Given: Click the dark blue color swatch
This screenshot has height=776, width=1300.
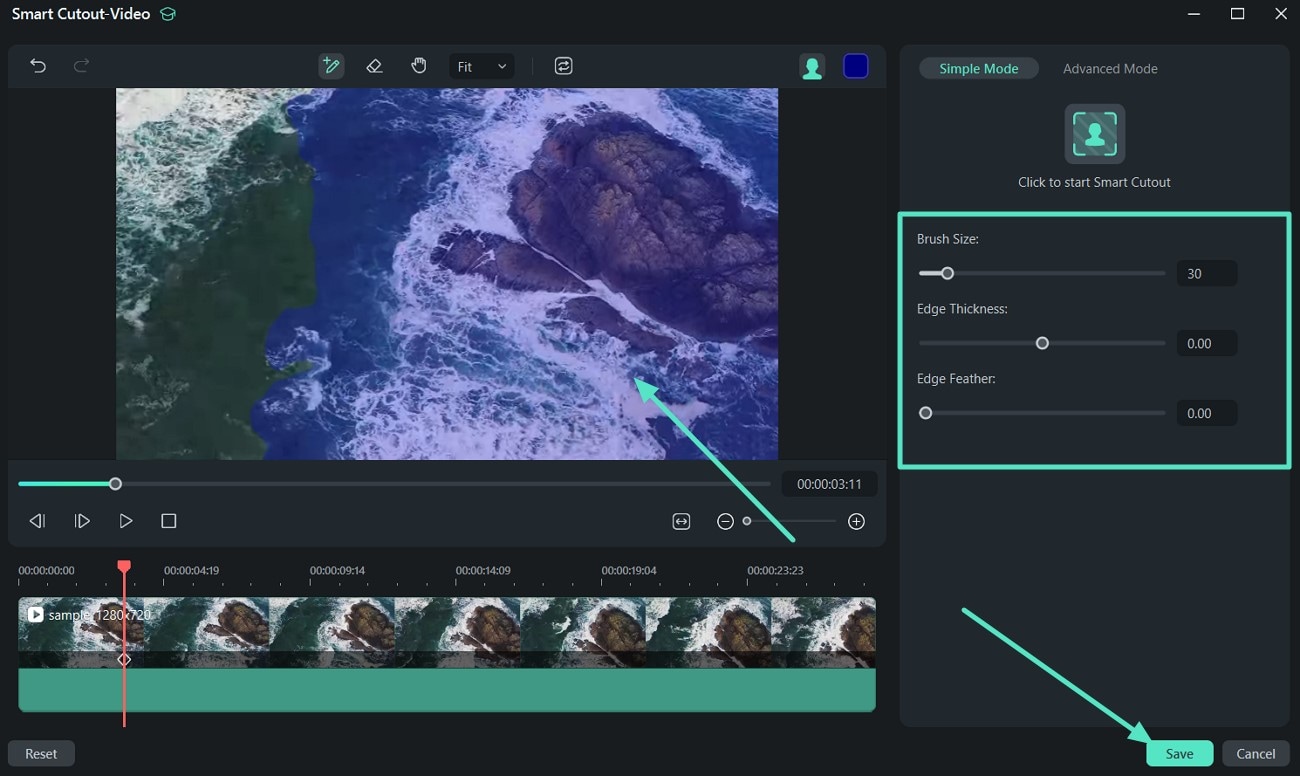Looking at the screenshot, I should point(856,66).
